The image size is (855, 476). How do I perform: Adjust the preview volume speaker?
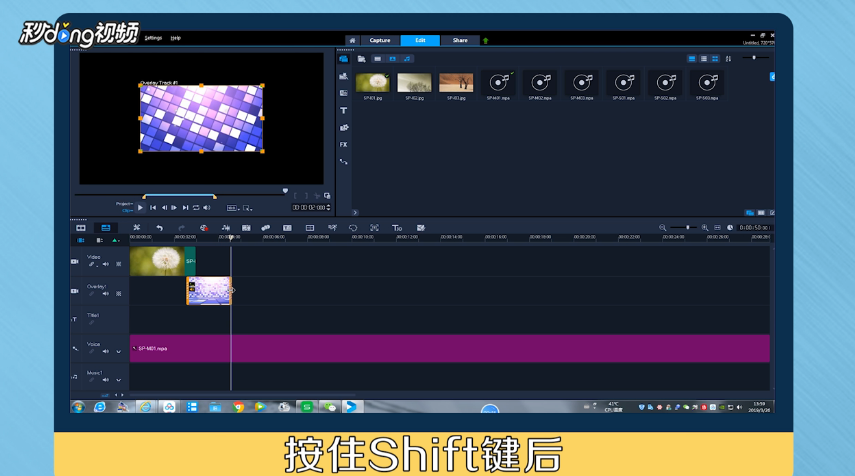click(x=207, y=208)
